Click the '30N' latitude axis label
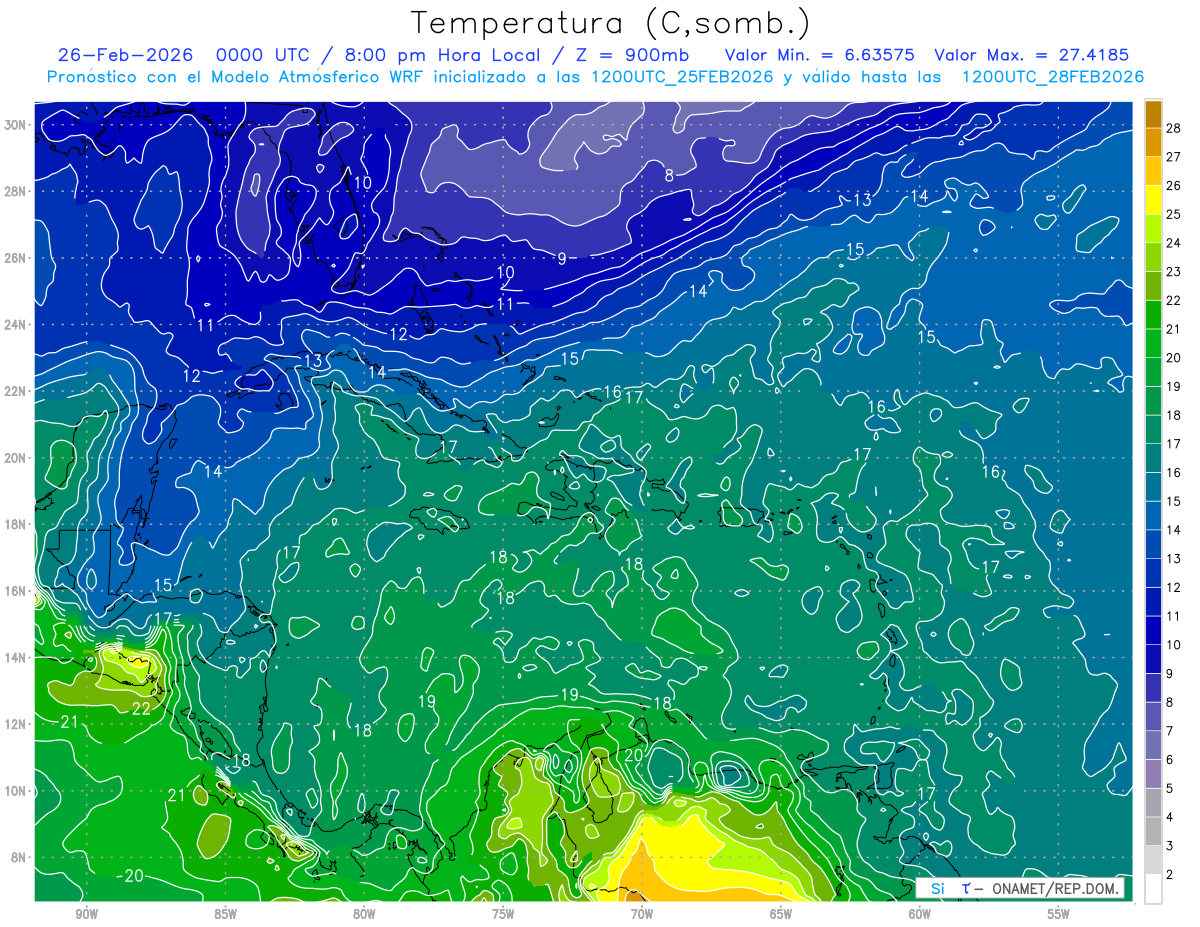Viewport: 1200px width, 927px height. 14,125
